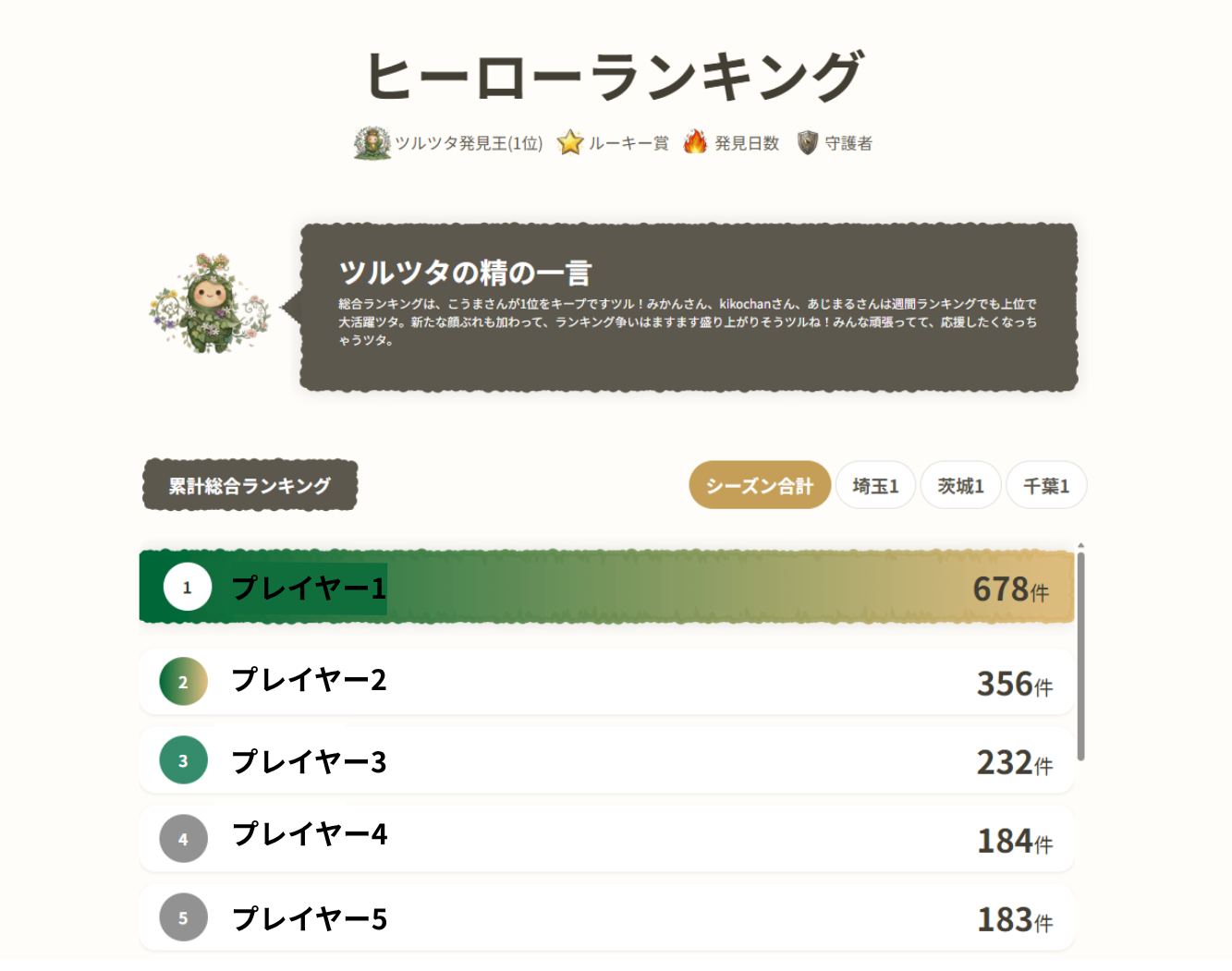Click the ツルツタの精の一言 speech bubble
This screenshot has width=1232, height=971.
click(x=689, y=307)
